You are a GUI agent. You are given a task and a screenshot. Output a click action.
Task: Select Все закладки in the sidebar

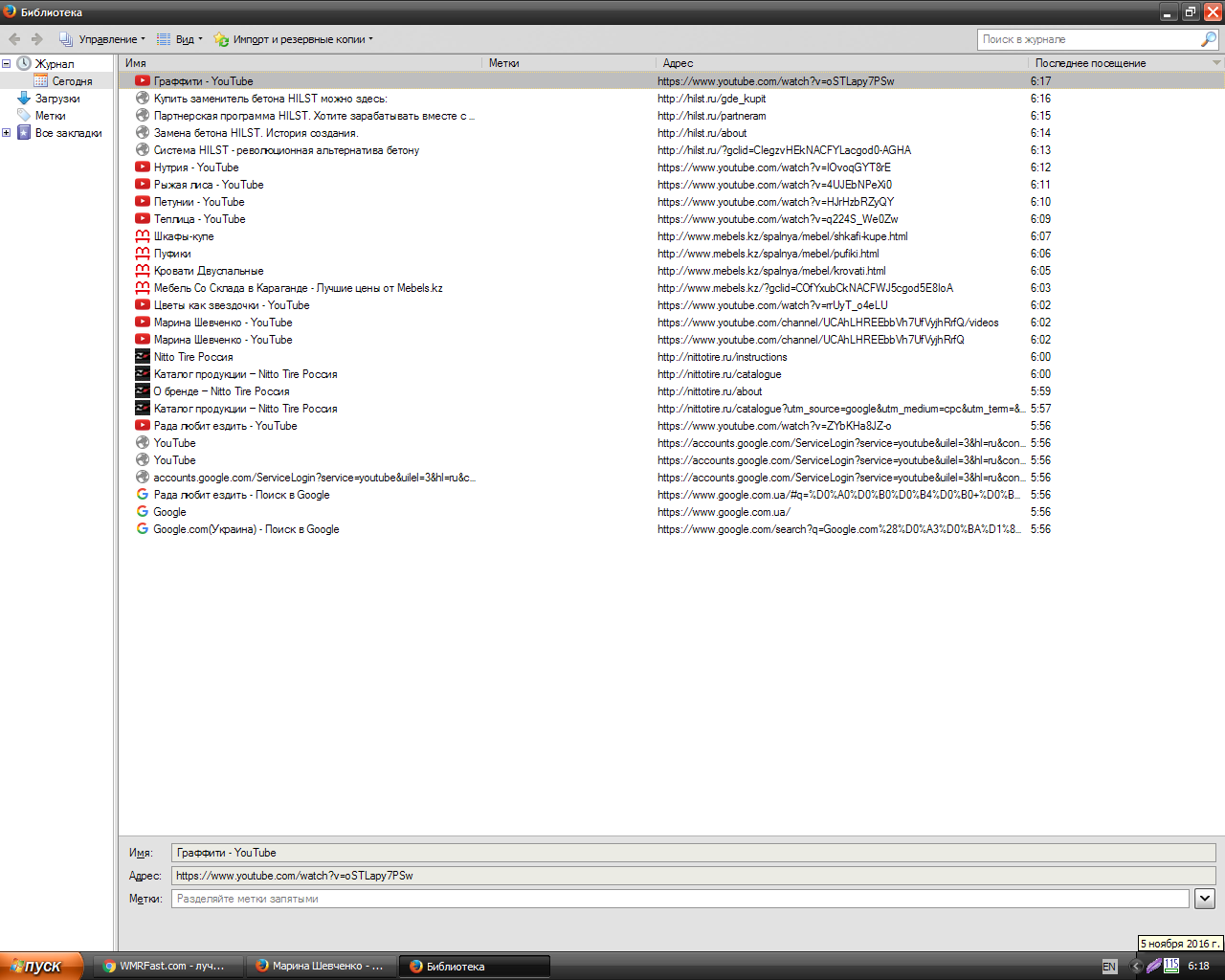point(68,133)
